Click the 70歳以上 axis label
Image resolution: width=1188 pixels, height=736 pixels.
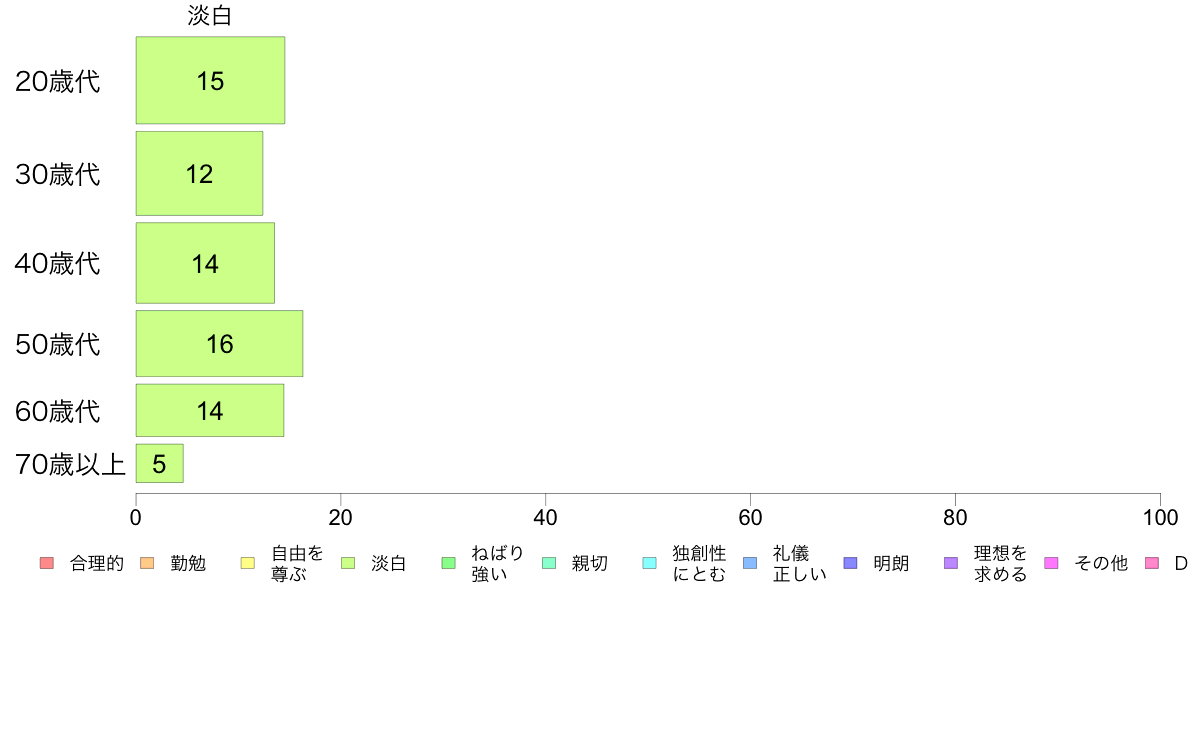click(x=70, y=464)
